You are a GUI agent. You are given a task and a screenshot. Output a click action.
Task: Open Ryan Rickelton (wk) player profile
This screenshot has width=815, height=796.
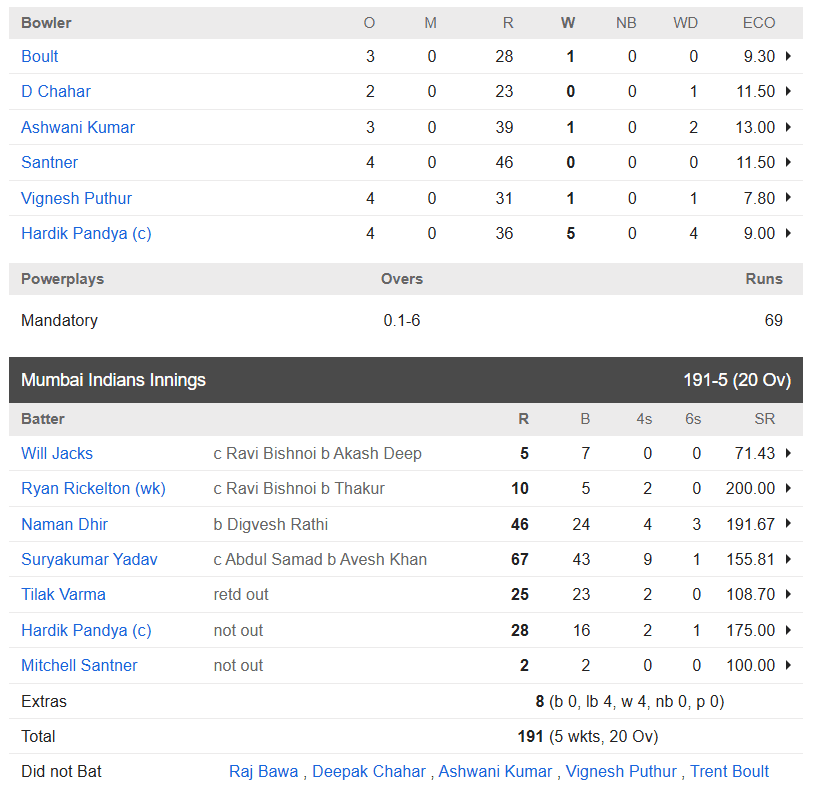click(x=93, y=489)
